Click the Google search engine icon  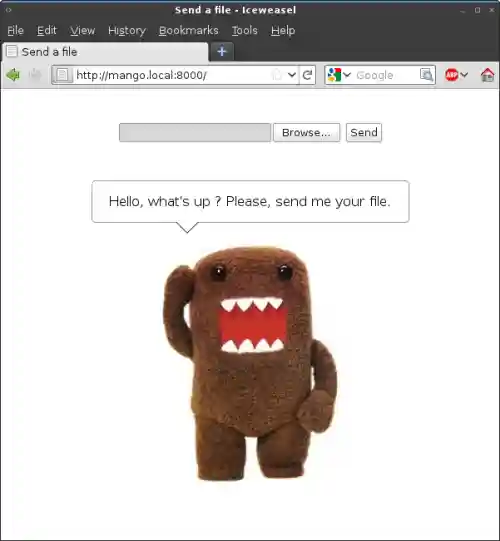point(334,75)
